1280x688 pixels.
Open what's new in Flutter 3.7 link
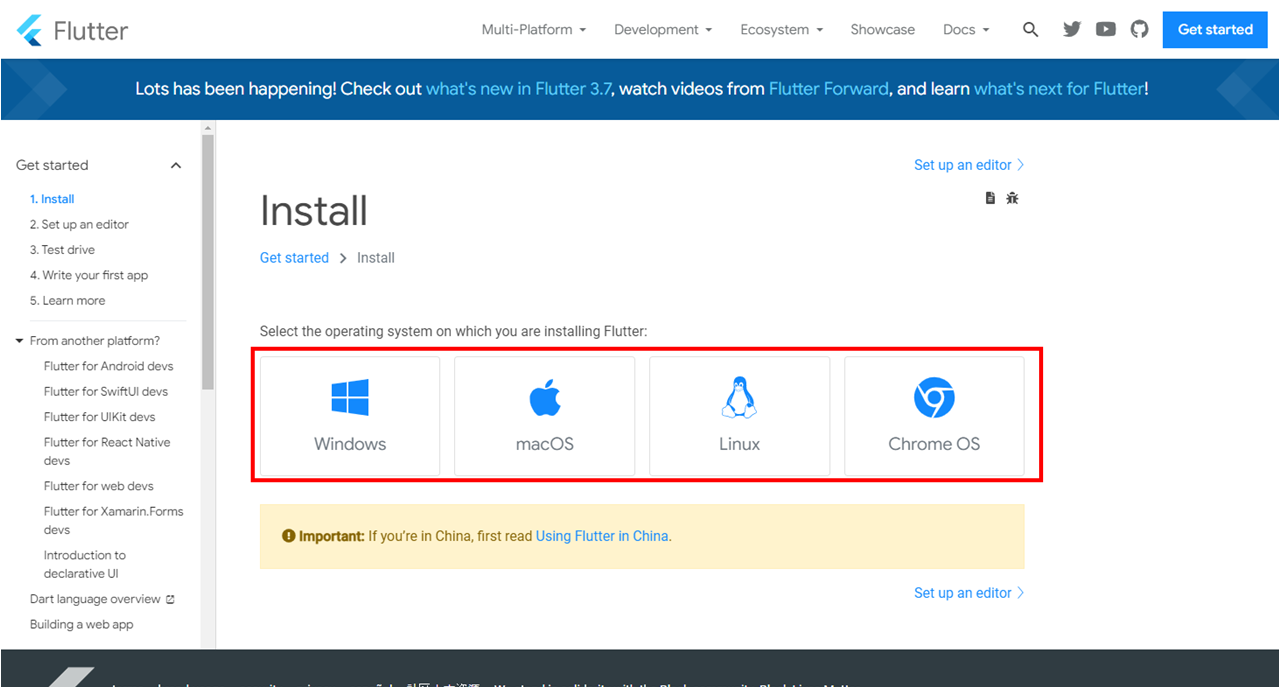click(519, 89)
